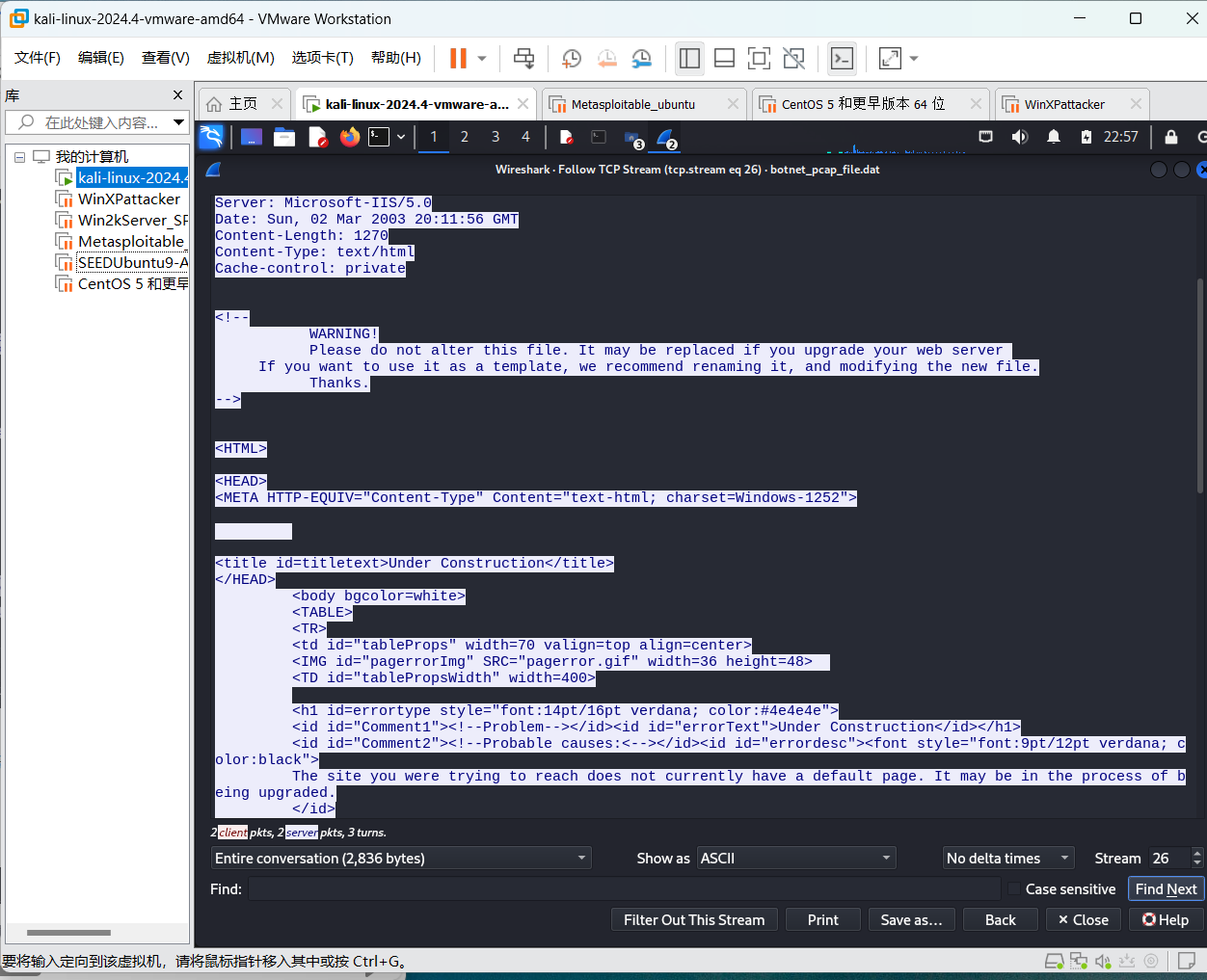Launch Firefox from the Kali panel

point(350,137)
